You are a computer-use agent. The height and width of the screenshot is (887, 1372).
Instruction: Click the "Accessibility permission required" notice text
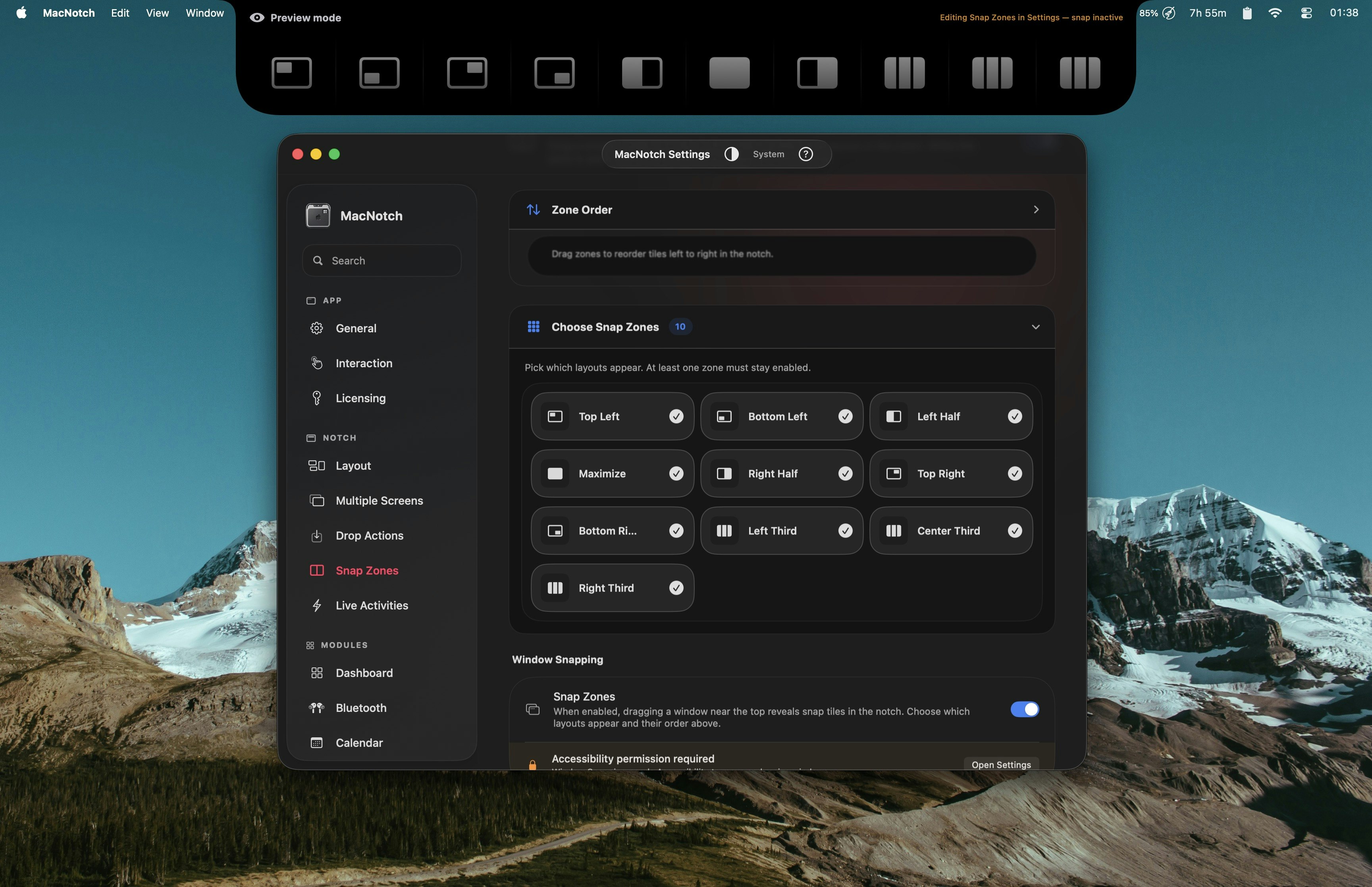633,759
